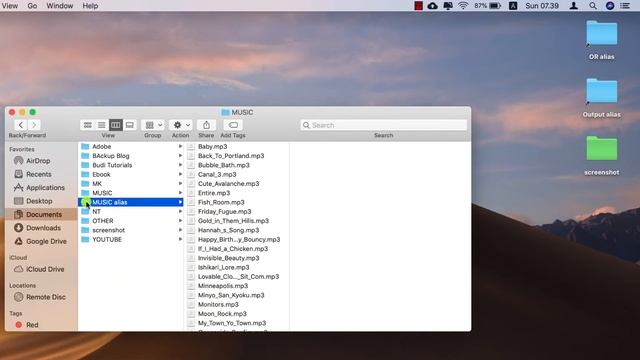This screenshot has height=360, width=640.
Task: Click the battery status in menu bar
Action: 488,6
